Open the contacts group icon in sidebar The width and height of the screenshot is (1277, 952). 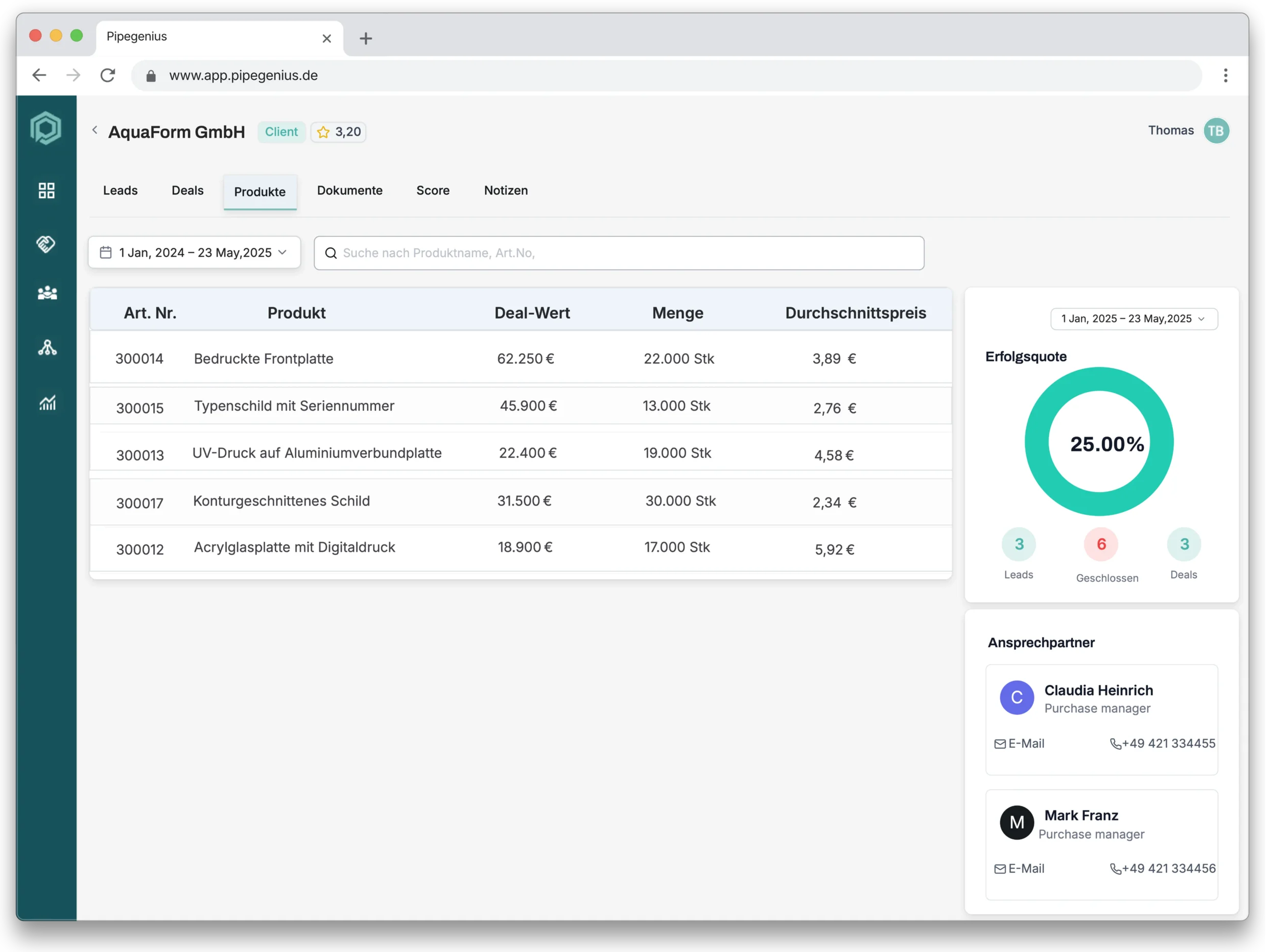coord(46,293)
